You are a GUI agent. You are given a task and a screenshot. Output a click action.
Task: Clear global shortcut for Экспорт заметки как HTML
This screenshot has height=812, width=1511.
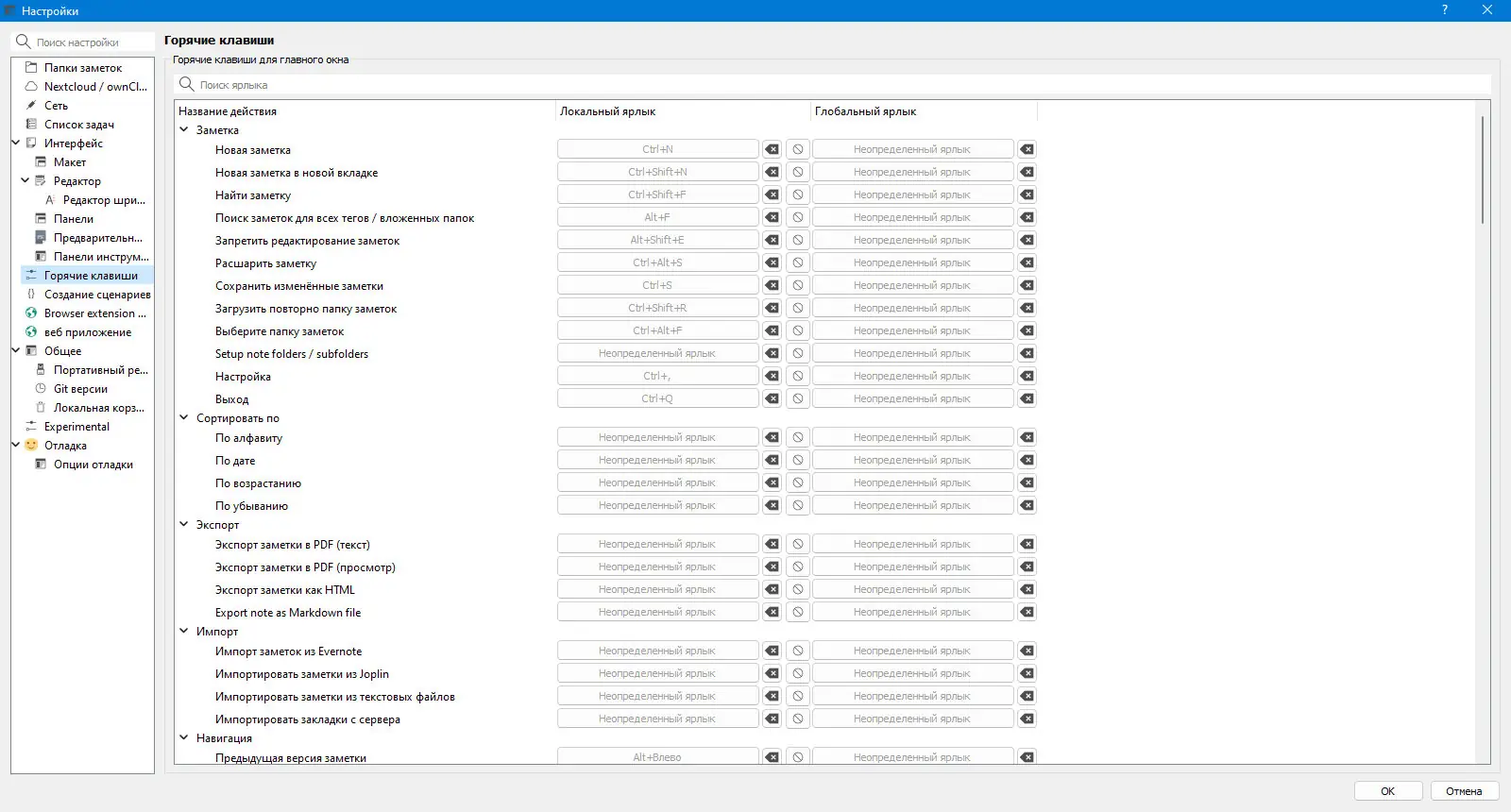(1027, 589)
